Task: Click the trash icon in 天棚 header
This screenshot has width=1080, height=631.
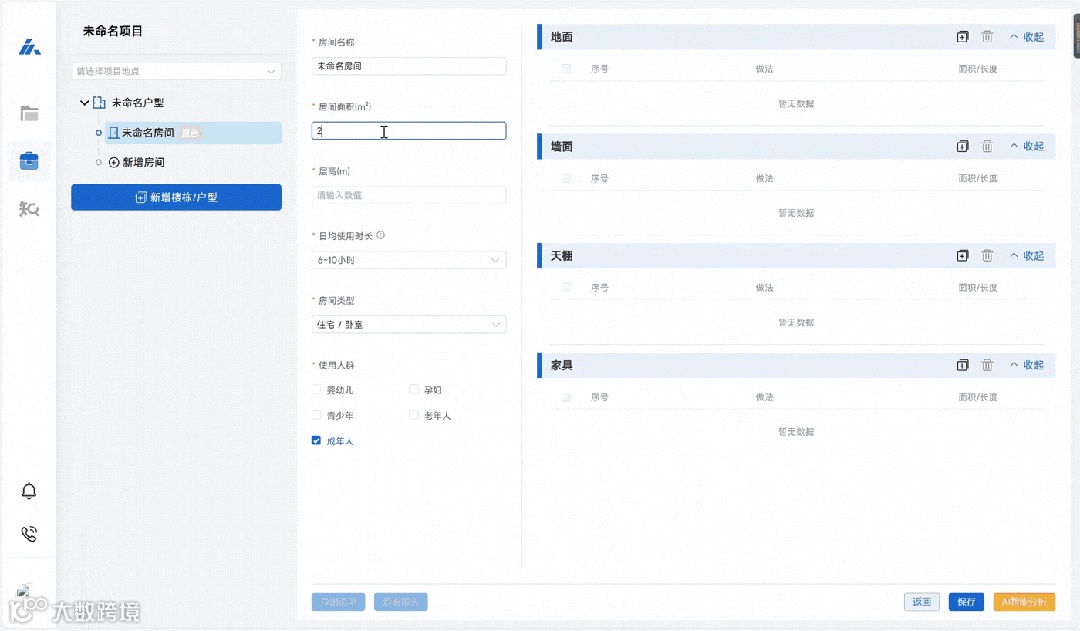Action: [987, 256]
